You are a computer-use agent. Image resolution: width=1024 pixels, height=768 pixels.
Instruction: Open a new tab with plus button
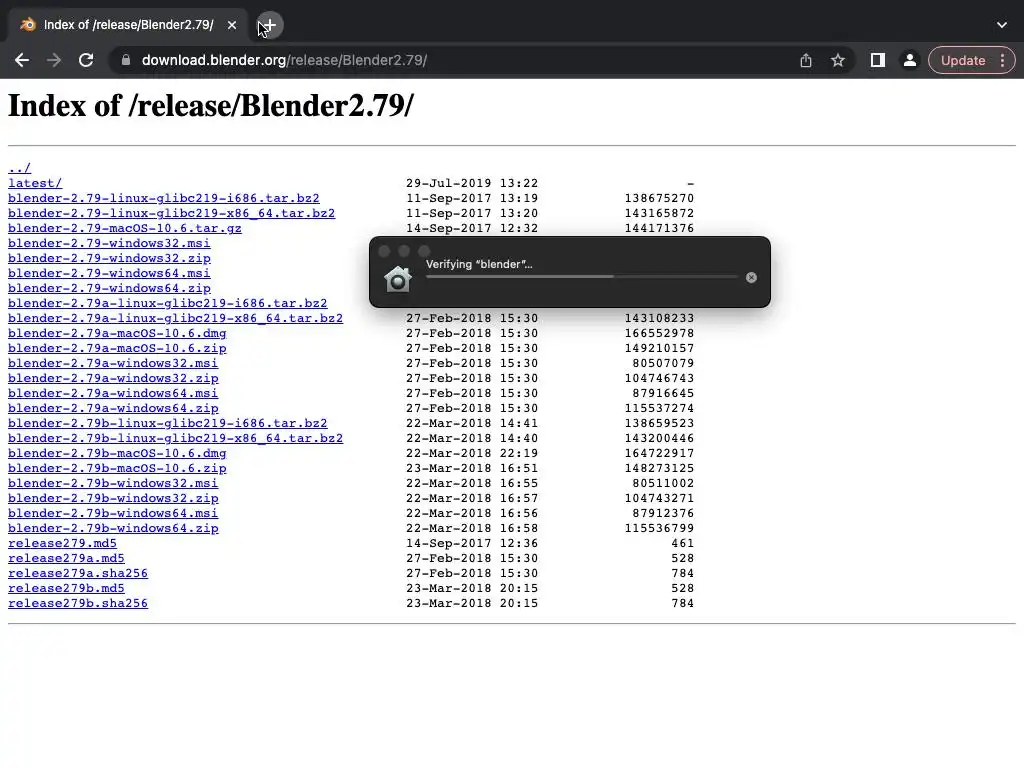(x=269, y=25)
